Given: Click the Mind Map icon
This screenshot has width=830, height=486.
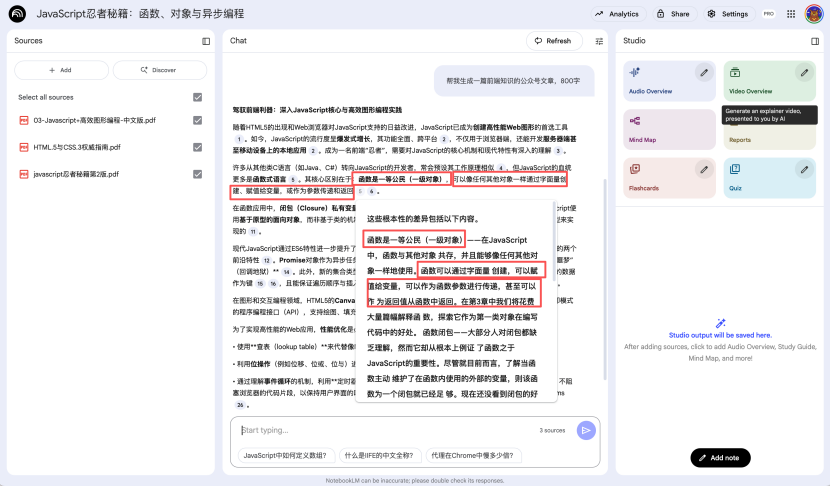Looking at the screenshot, I should click(x=635, y=121).
